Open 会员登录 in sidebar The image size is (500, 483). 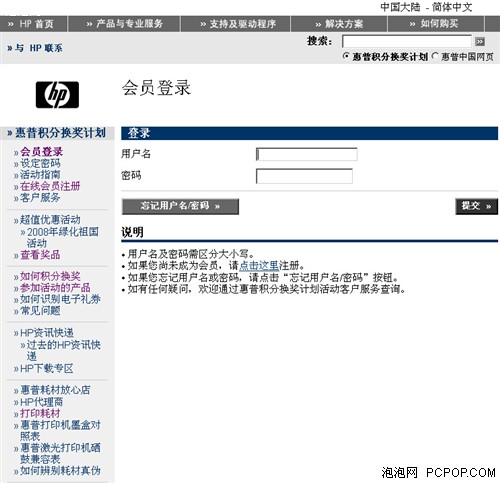(x=41, y=152)
